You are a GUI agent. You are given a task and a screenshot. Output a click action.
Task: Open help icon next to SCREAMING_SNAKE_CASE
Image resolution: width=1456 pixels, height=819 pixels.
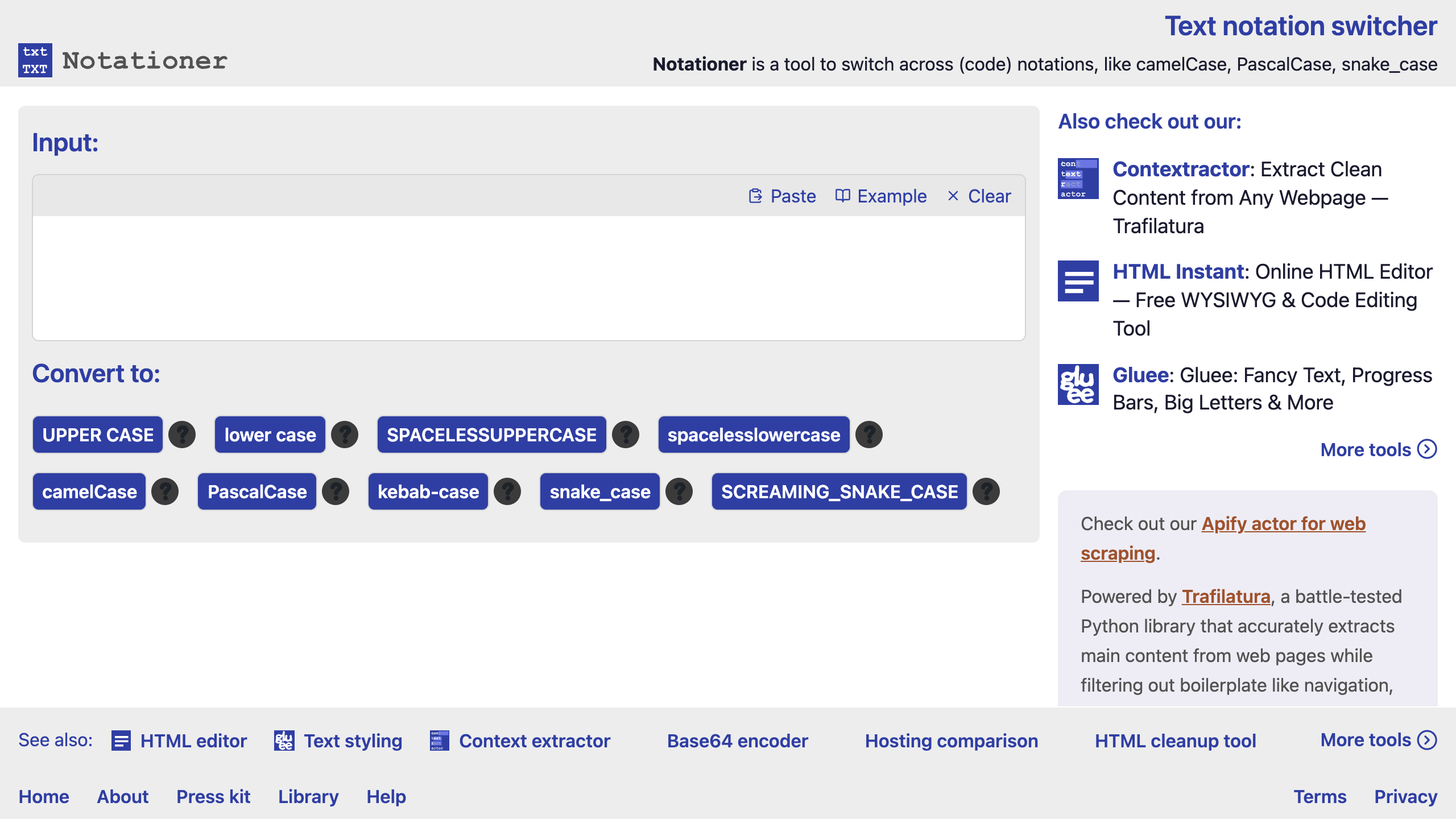986,492
